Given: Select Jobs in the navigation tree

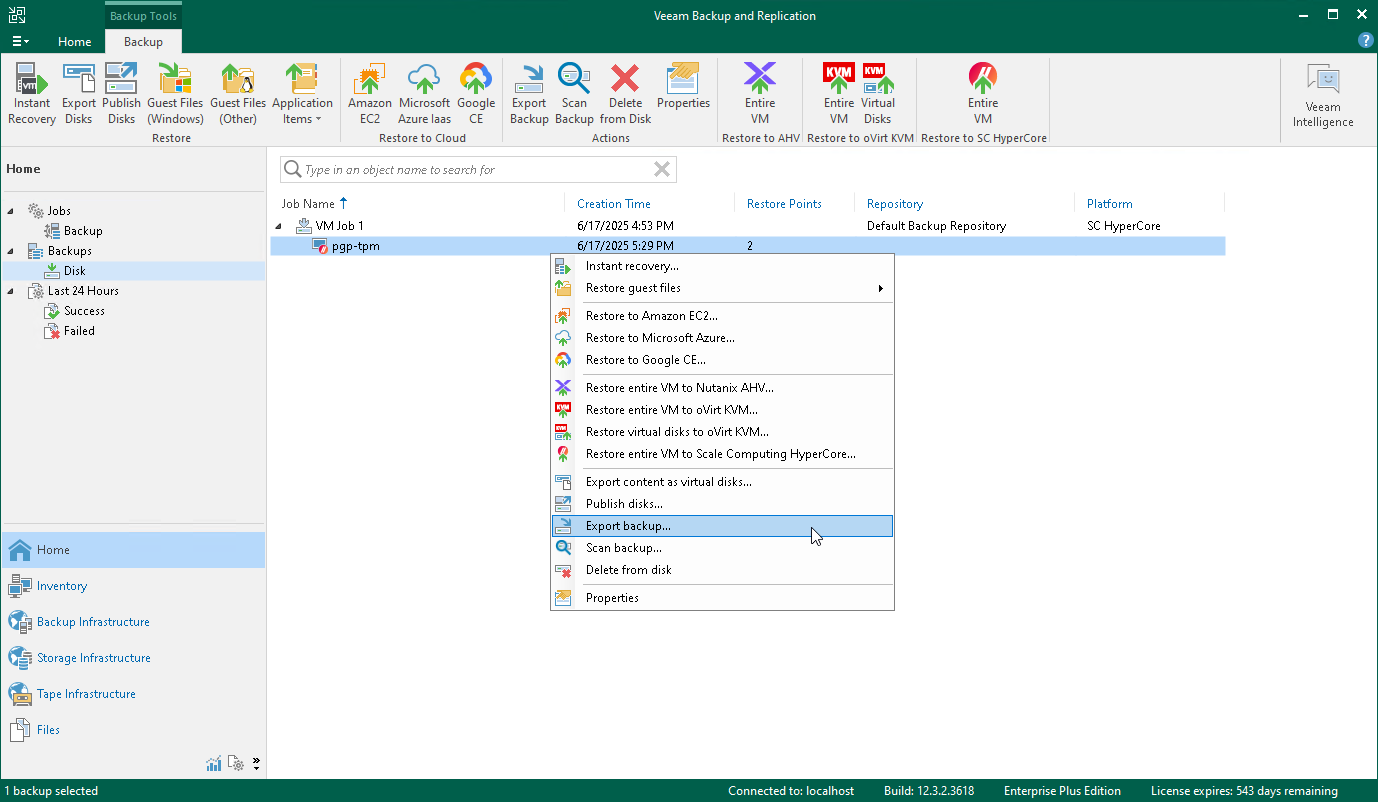Looking at the screenshot, I should pyautogui.click(x=59, y=211).
